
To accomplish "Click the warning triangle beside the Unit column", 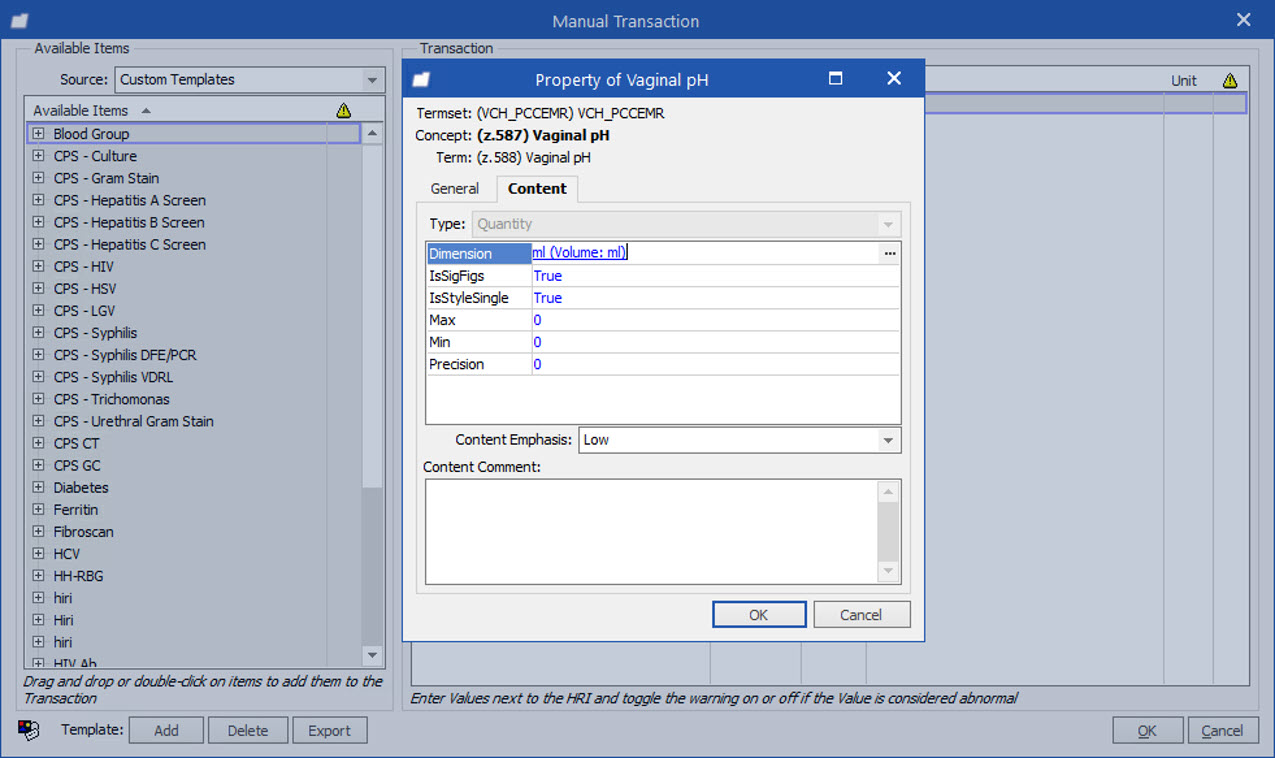I will [x=1230, y=80].
